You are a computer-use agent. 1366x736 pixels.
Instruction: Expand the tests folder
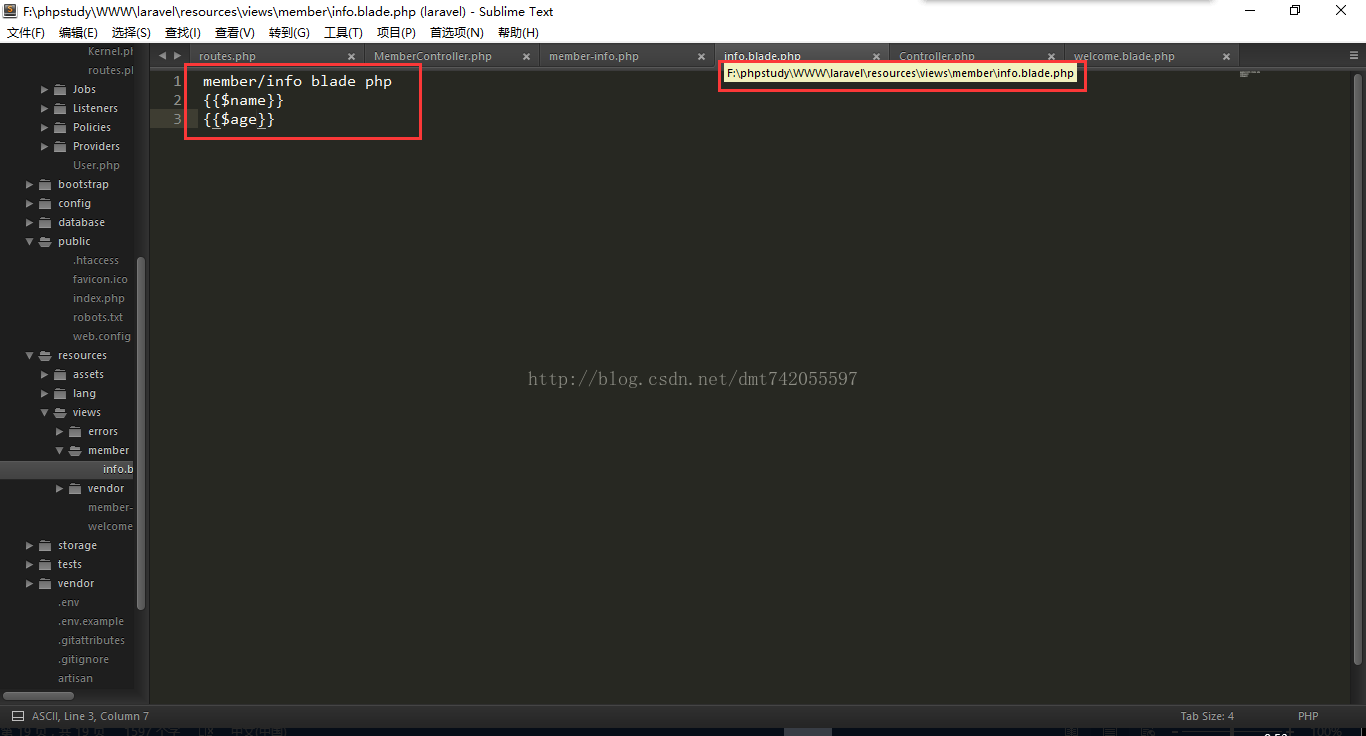tap(30, 564)
